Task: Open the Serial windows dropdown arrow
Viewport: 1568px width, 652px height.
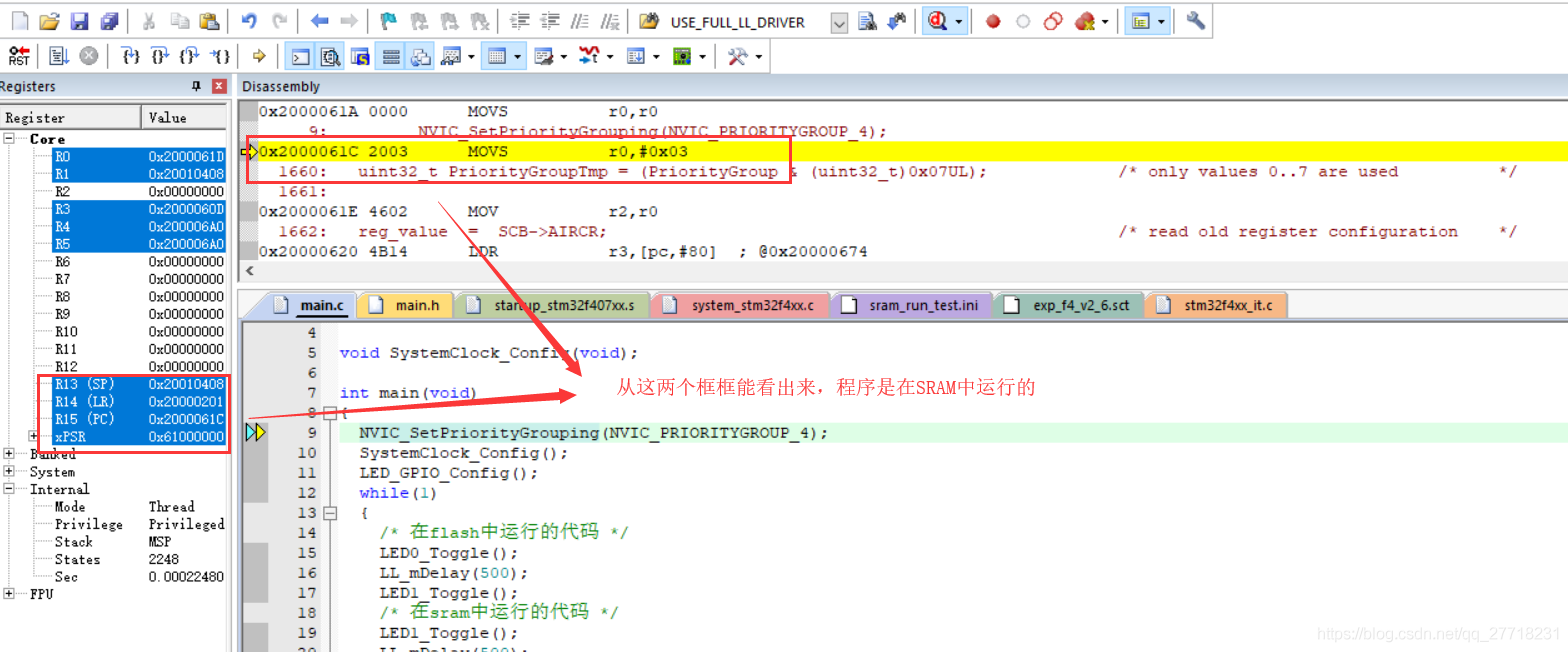Action: click(x=564, y=56)
